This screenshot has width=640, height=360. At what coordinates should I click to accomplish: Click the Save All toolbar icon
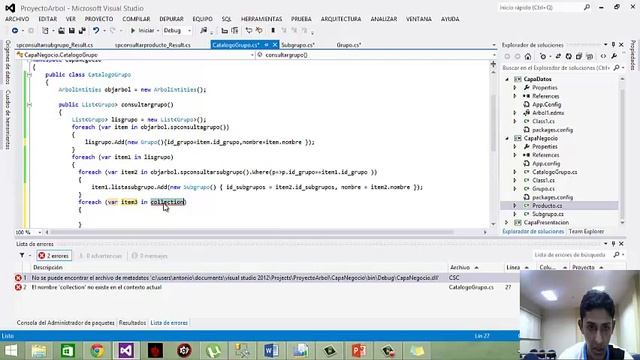click(x=82, y=31)
